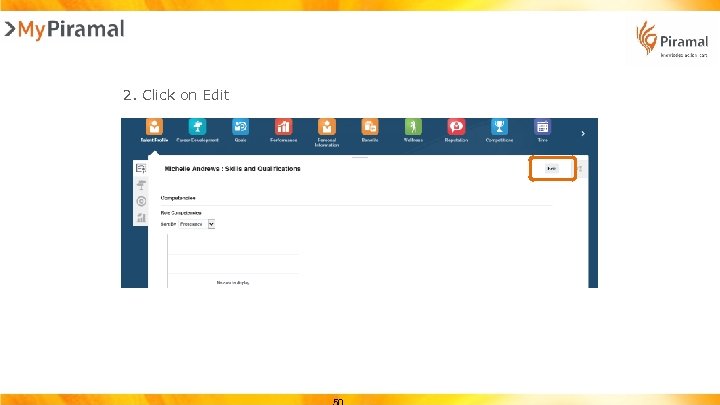
Task: Click the Competencies section heading
Action: coord(178,198)
